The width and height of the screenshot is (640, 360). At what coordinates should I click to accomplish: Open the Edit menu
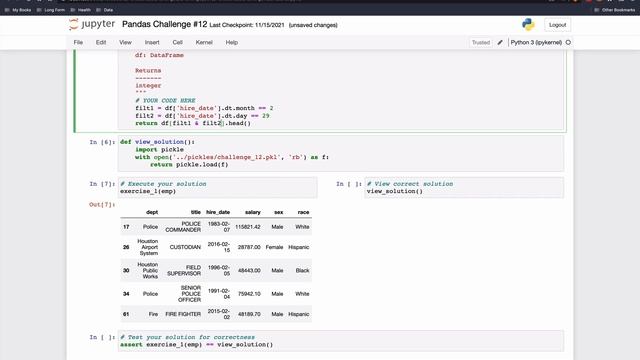click(101, 42)
